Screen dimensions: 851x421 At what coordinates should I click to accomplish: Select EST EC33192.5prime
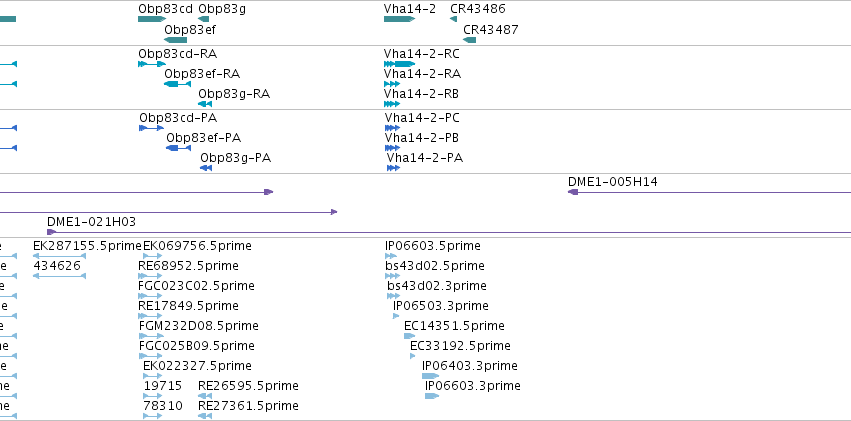click(x=413, y=356)
